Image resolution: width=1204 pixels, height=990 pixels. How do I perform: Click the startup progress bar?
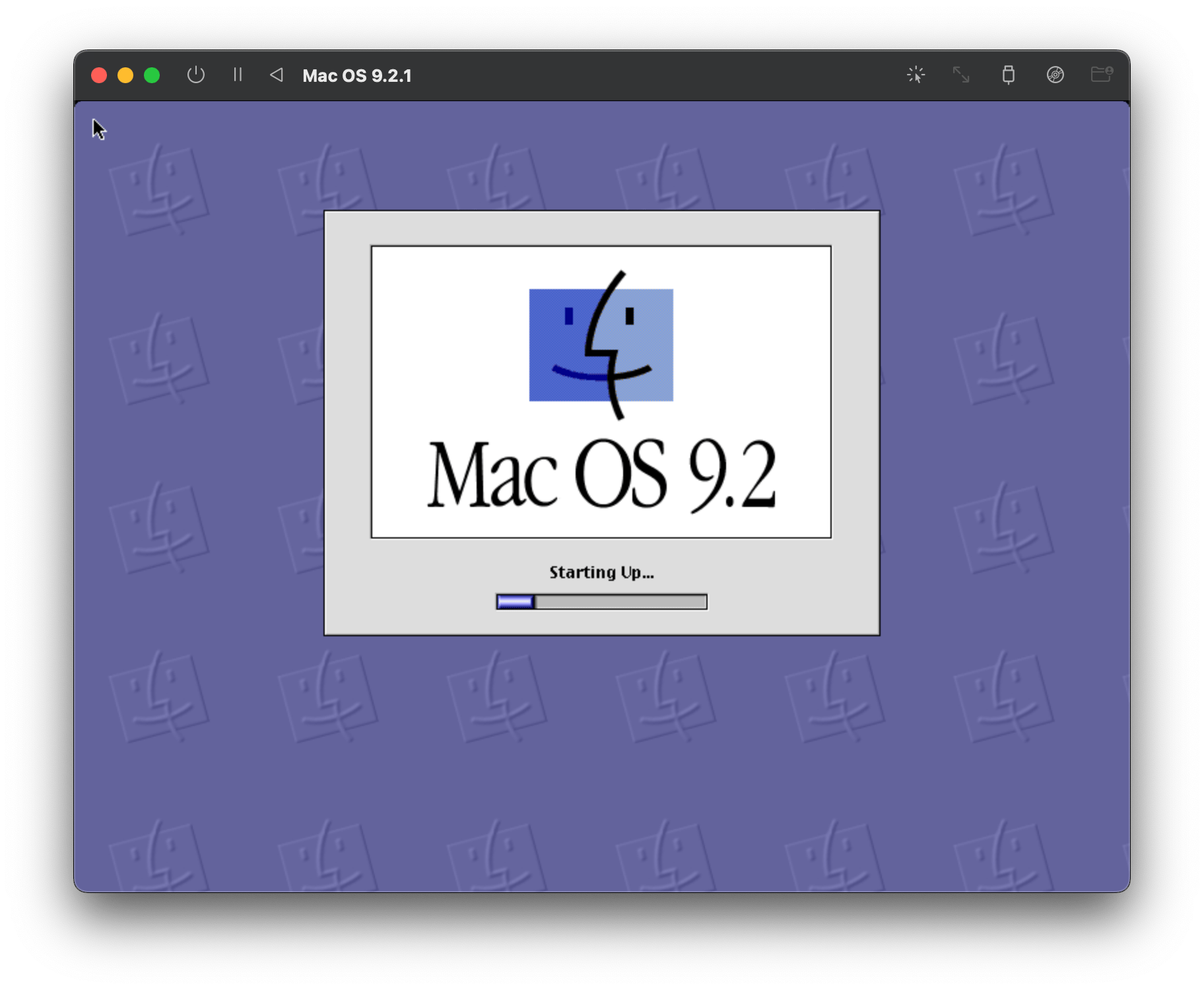coord(601,601)
